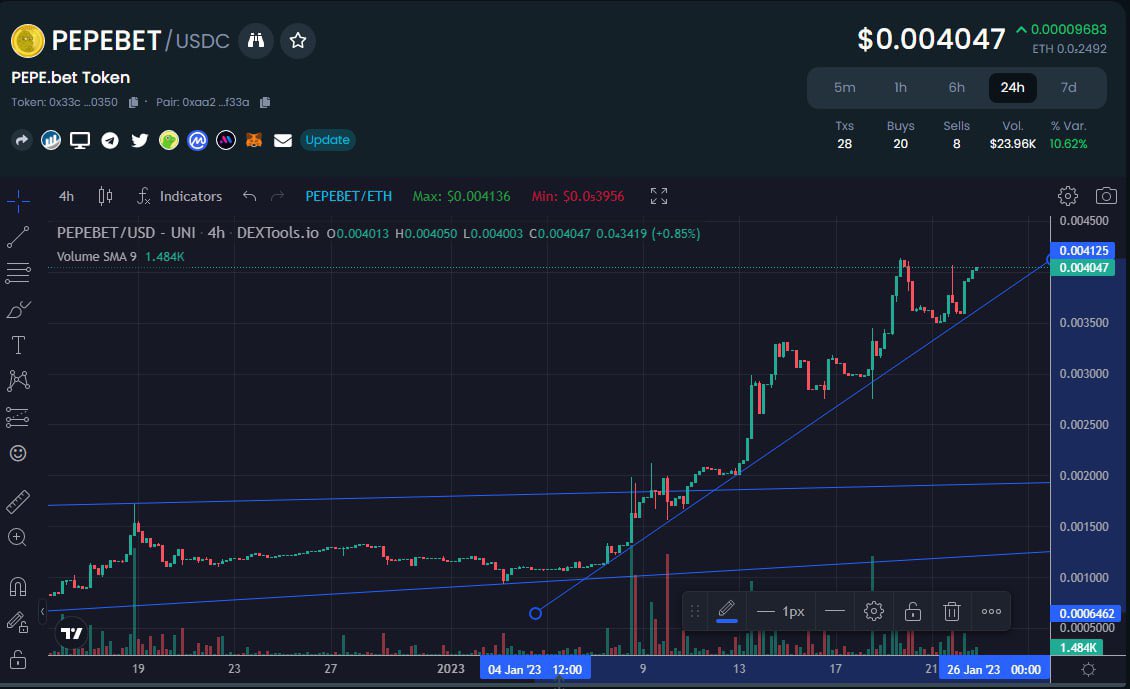Open the binoculars pair explorer icon
1130x689 pixels.
(x=256, y=40)
